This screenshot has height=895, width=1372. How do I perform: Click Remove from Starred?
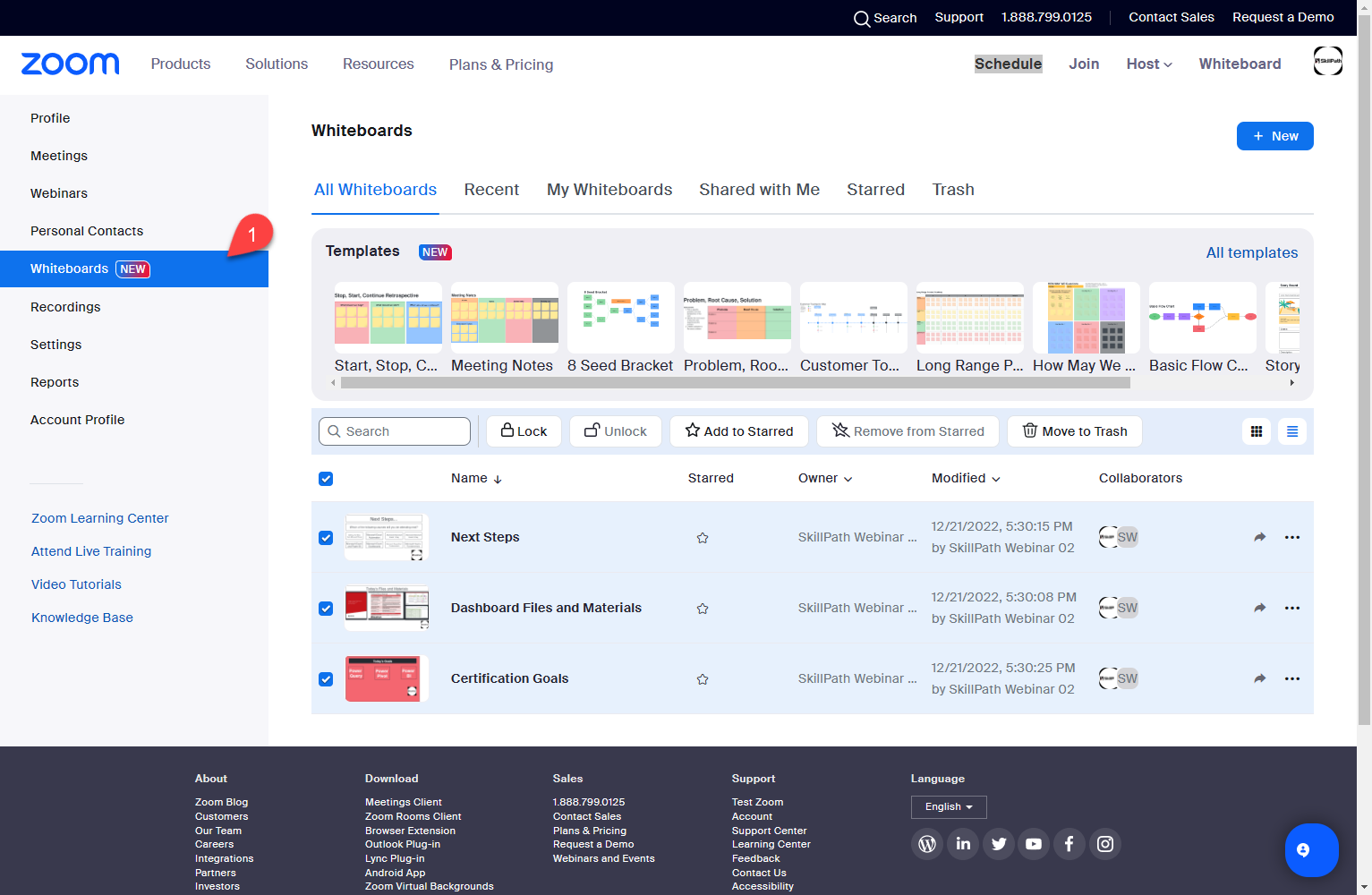(x=908, y=431)
